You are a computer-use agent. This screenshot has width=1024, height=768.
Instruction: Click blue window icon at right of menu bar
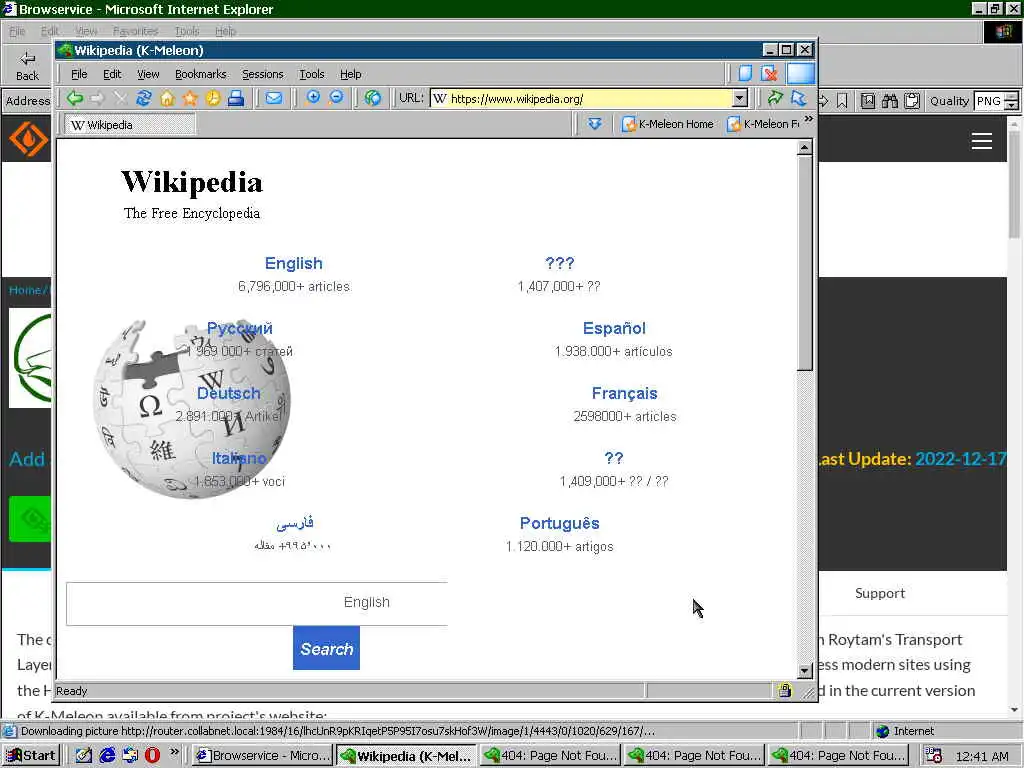coord(801,73)
